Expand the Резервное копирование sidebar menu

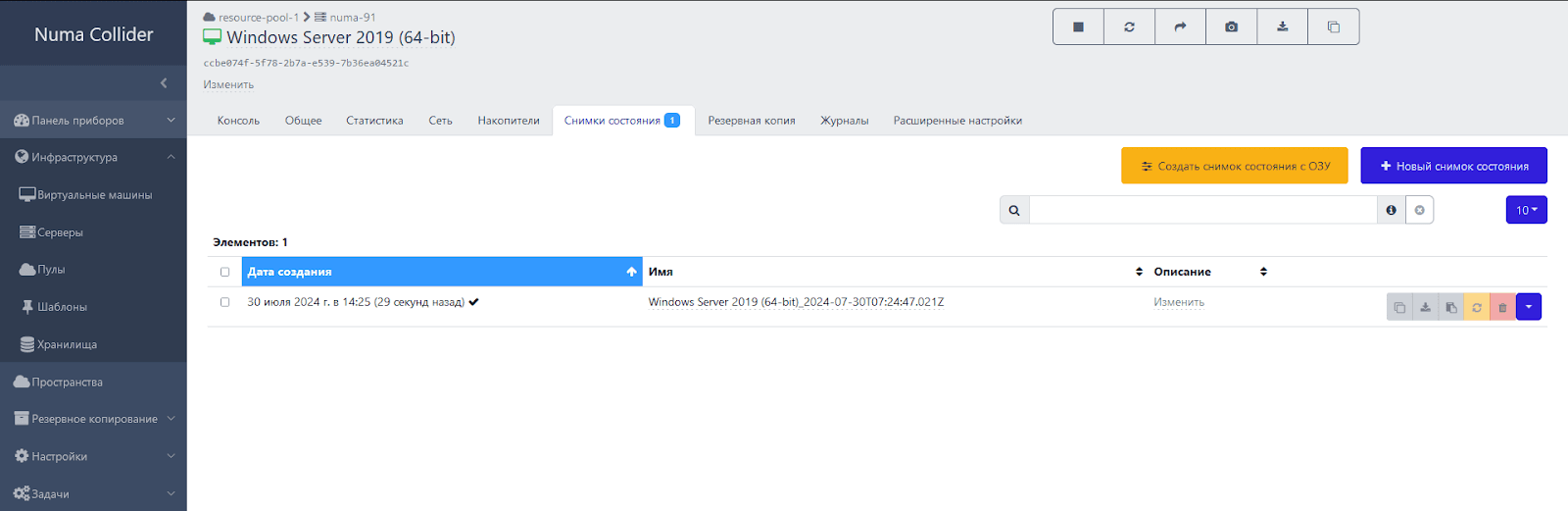tap(93, 419)
